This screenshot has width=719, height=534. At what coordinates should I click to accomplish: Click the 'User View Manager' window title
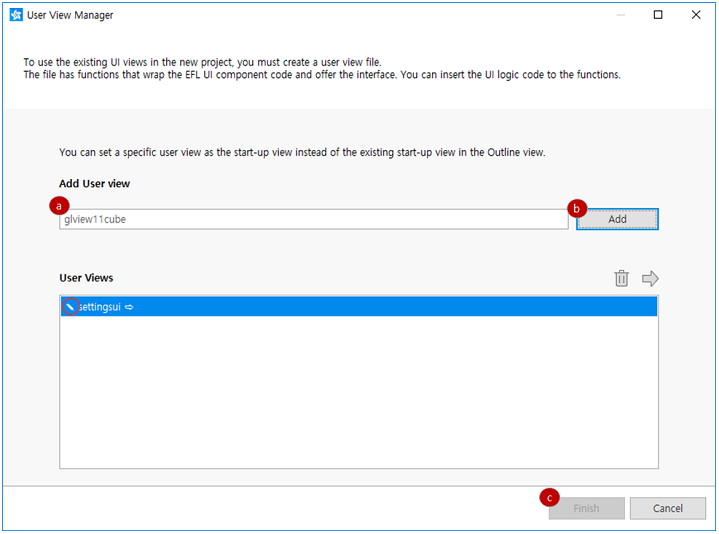pos(70,15)
